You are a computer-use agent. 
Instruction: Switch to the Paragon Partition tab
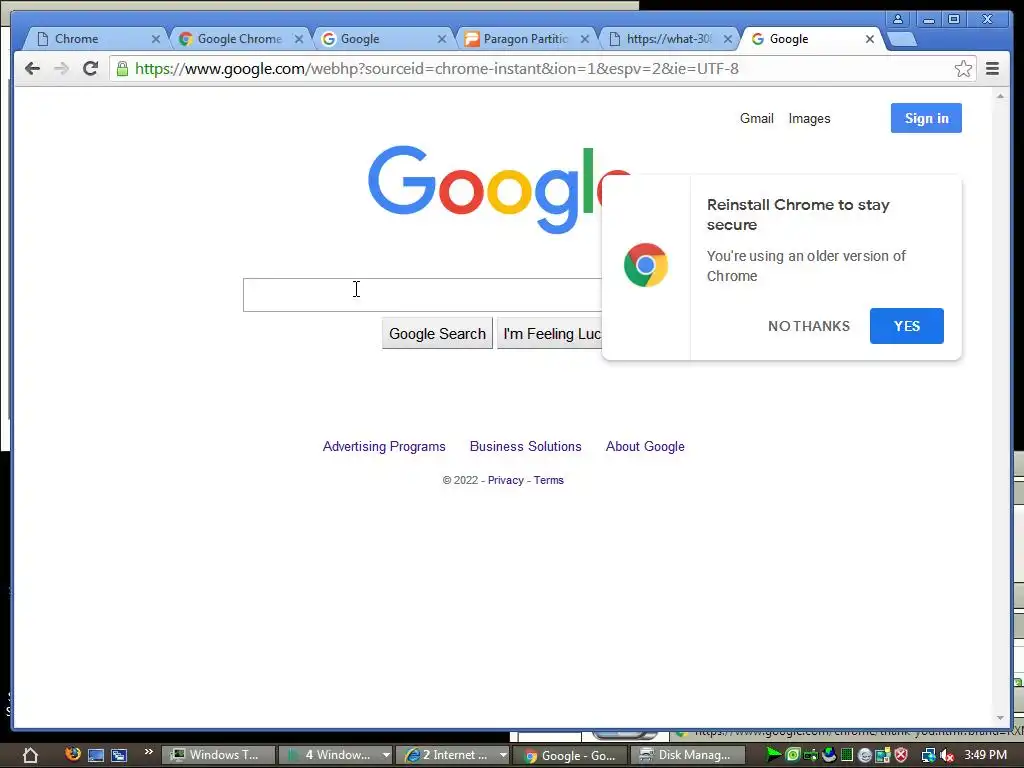(525, 39)
